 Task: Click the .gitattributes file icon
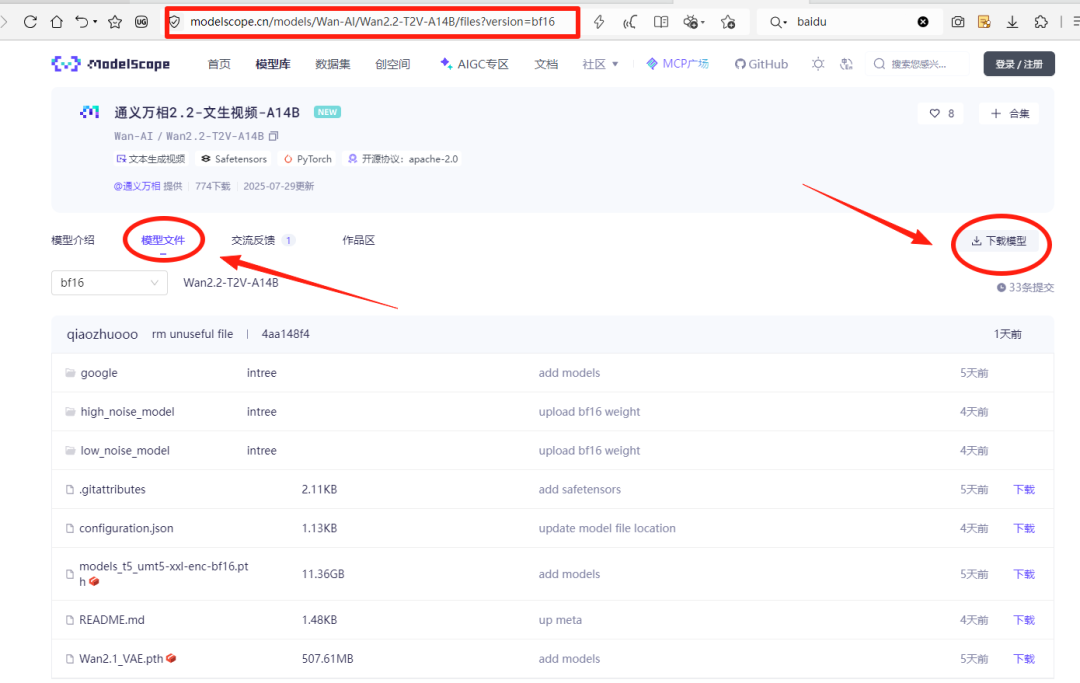(x=70, y=490)
